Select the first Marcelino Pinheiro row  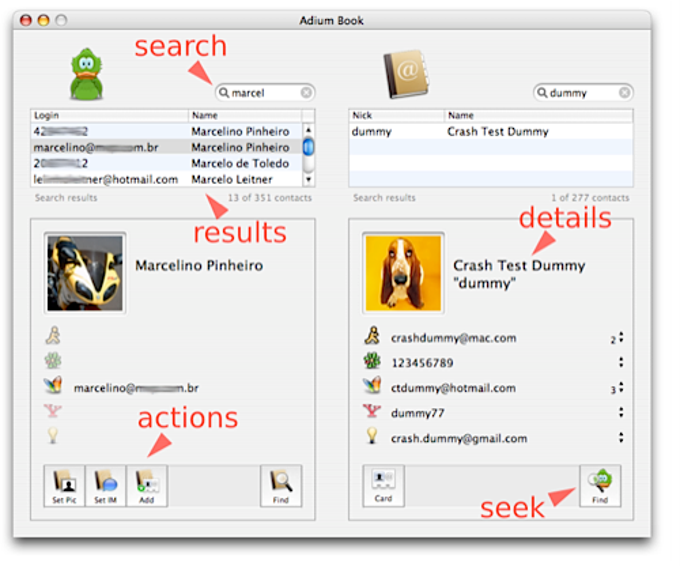click(167, 131)
